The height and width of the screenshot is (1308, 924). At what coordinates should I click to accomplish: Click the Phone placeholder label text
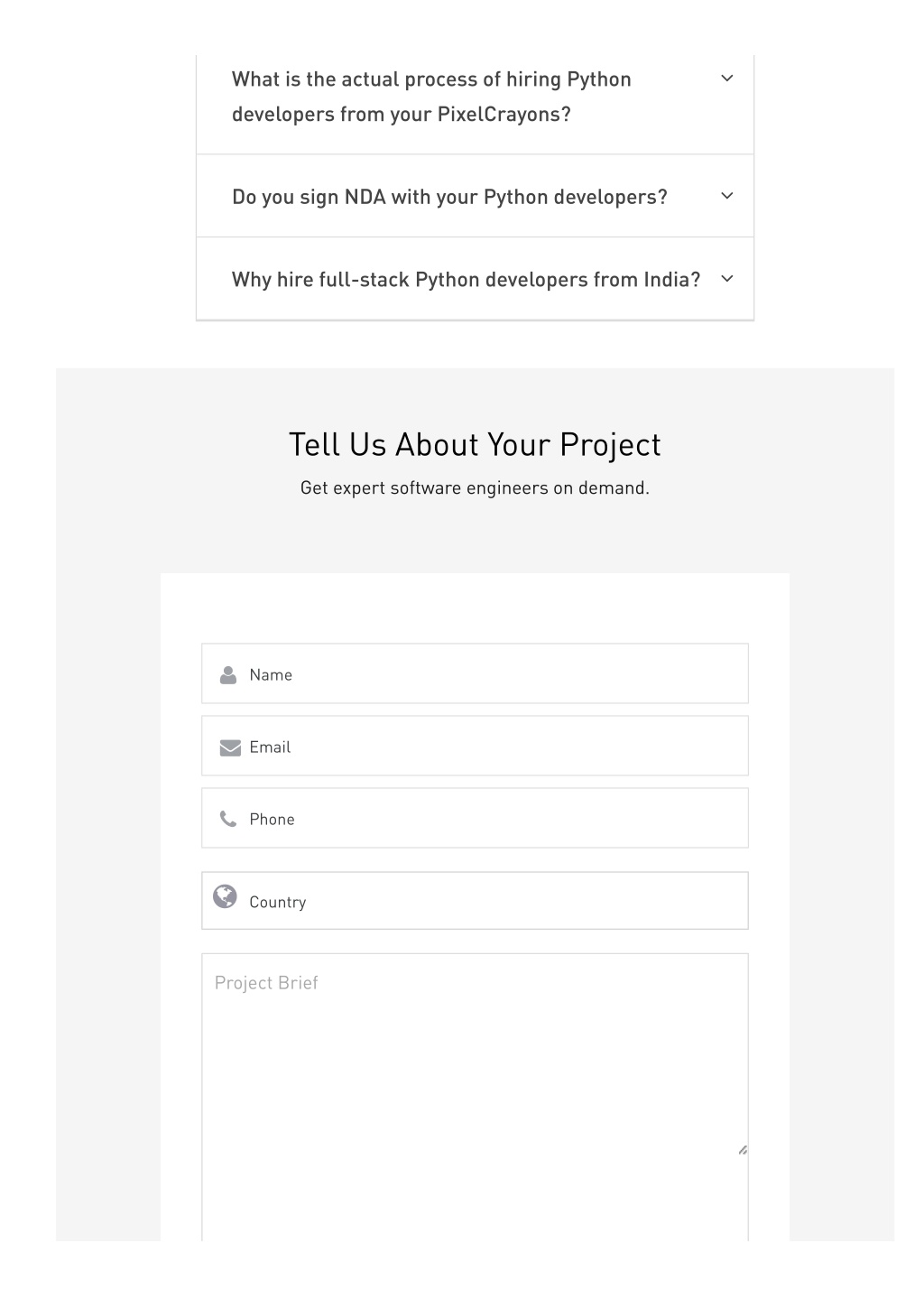click(273, 820)
